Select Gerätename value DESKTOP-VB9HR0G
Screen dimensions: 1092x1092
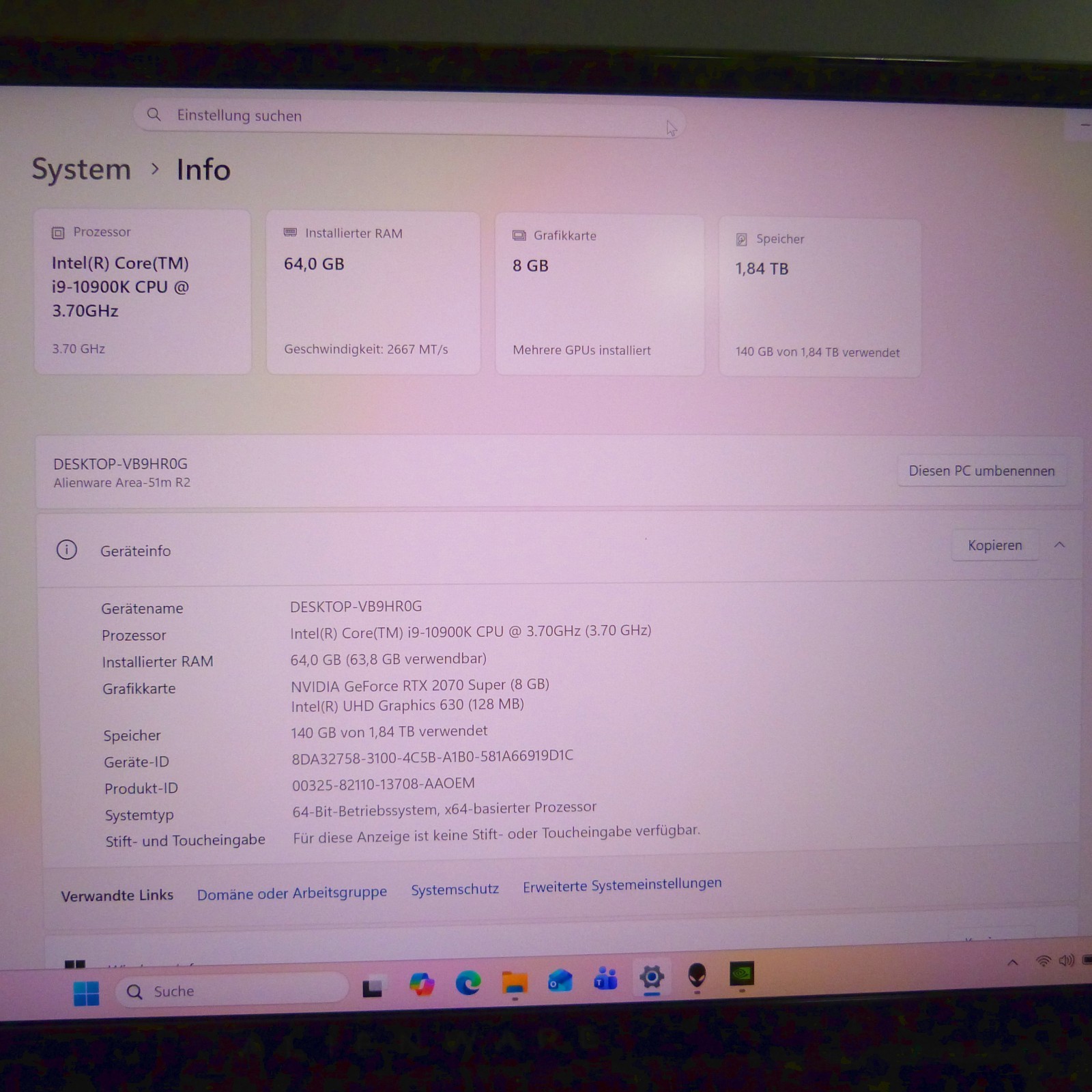pyautogui.click(x=356, y=606)
